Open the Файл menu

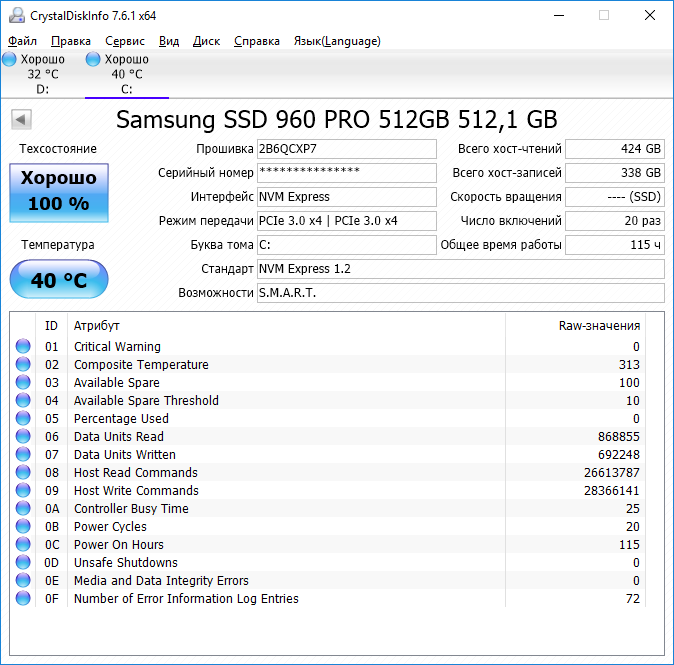point(22,41)
